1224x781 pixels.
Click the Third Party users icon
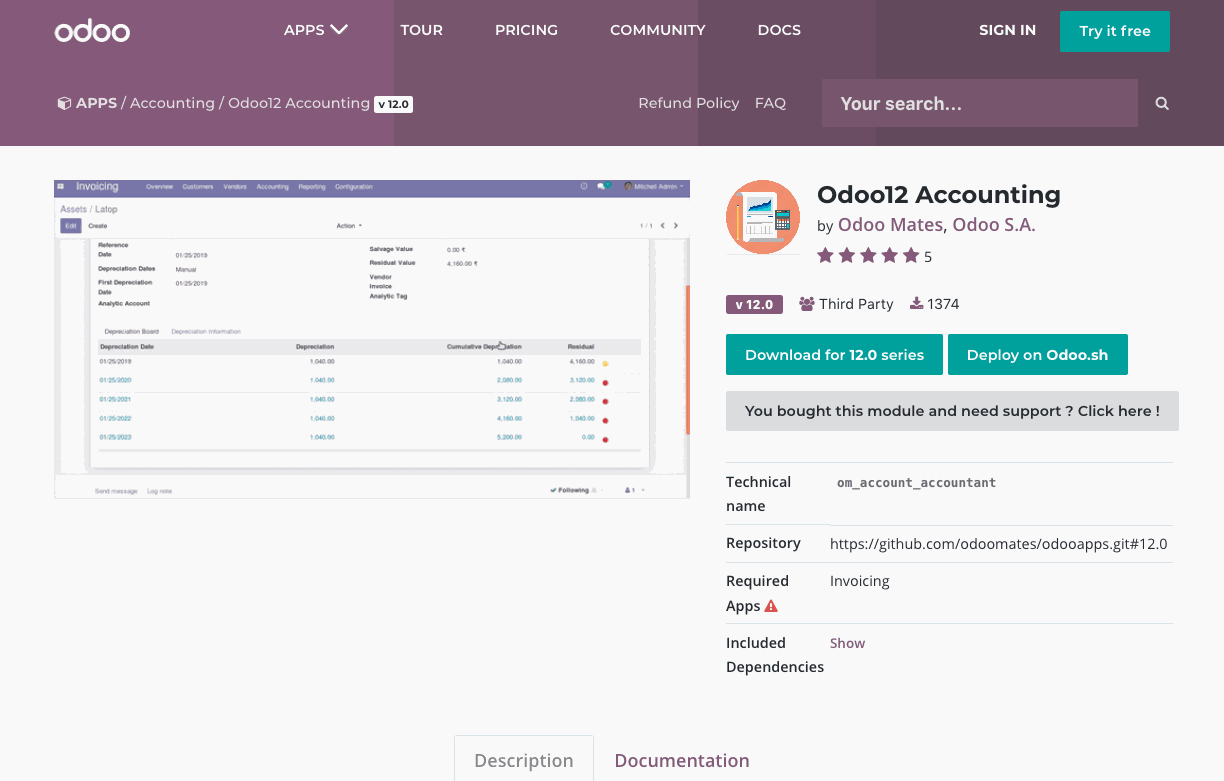[x=806, y=304]
